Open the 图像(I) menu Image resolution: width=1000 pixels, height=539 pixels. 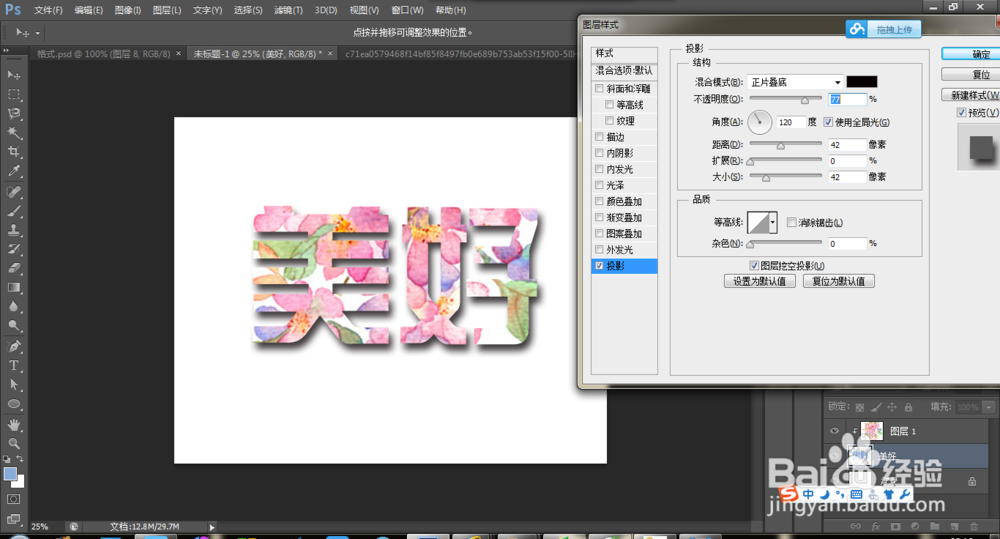click(x=128, y=10)
